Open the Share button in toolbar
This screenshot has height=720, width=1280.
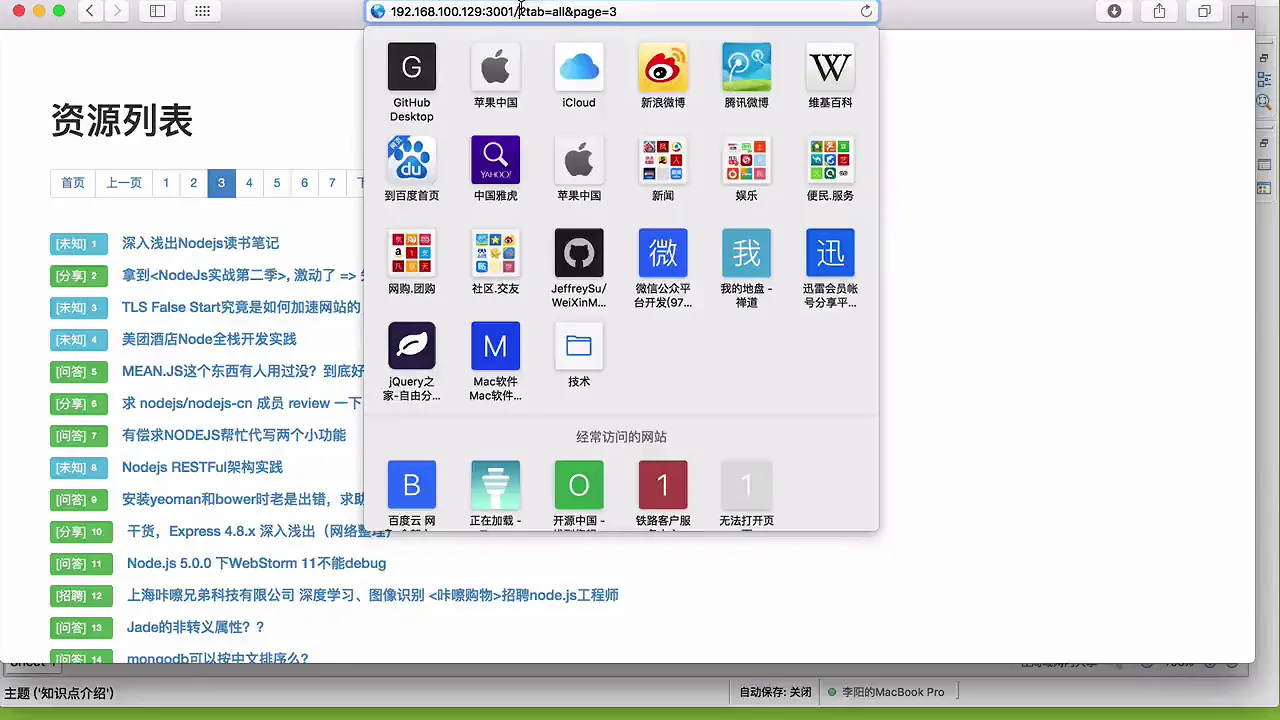coord(1160,11)
